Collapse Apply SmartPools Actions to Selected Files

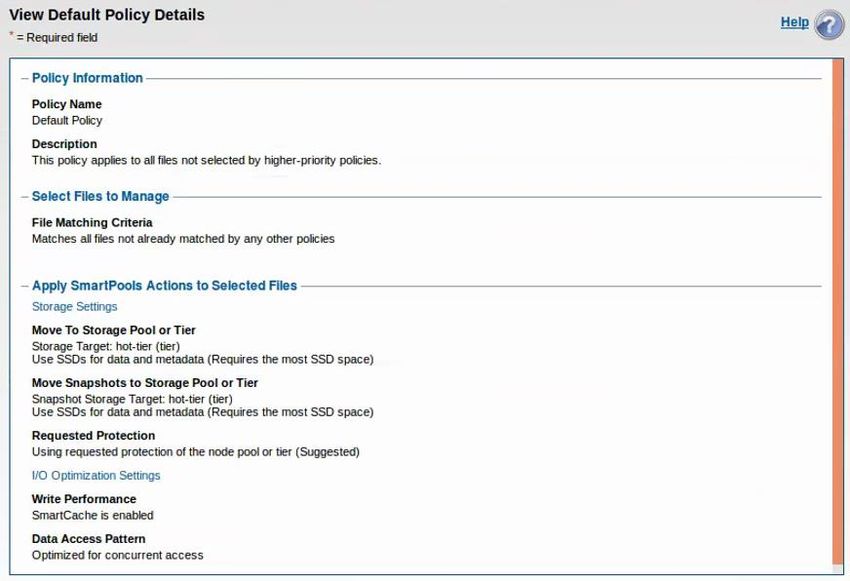pos(24,286)
